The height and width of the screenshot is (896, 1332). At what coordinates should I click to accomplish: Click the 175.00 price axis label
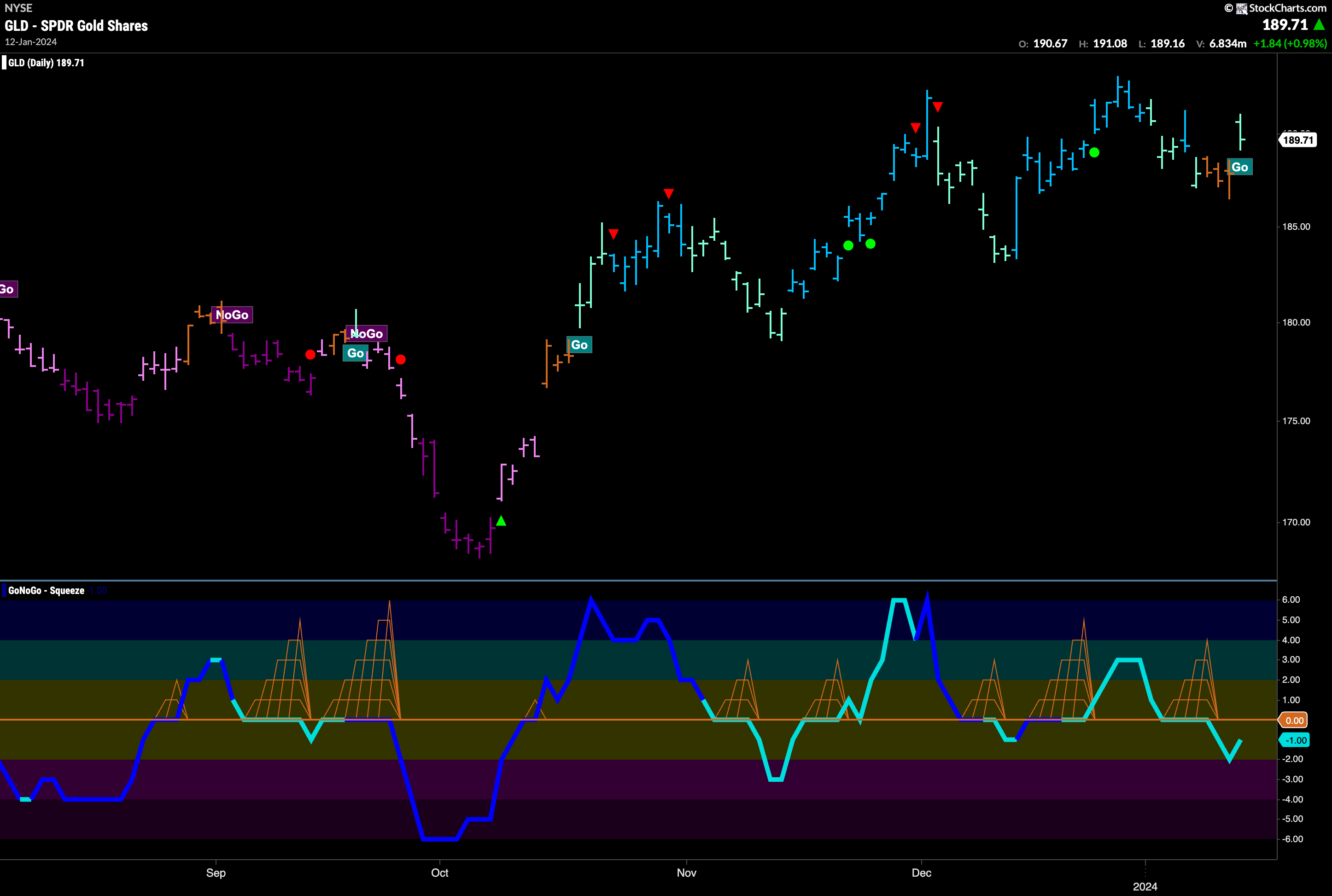(1296, 421)
